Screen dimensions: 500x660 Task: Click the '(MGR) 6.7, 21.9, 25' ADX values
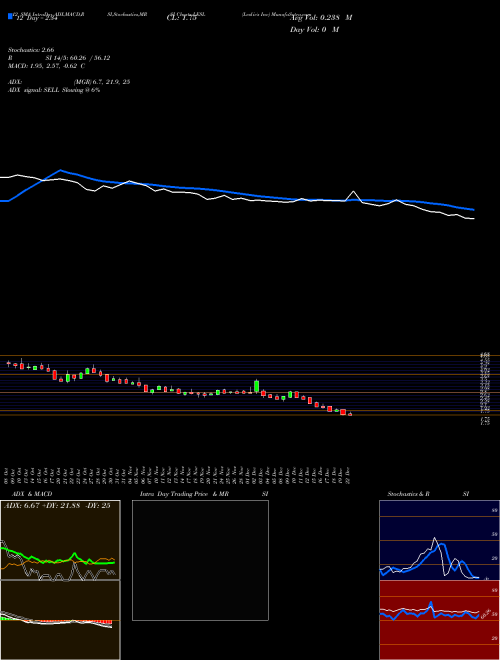(x=102, y=82)
